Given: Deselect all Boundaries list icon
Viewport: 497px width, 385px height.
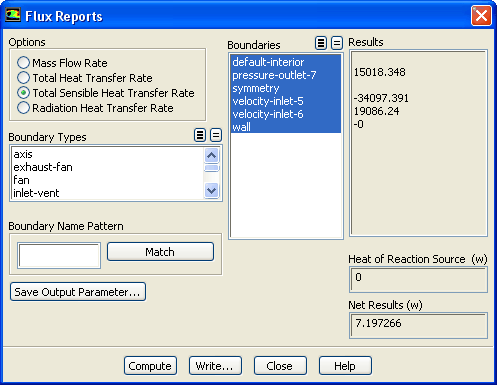Looking at the screenshot, I should pyautogui.click(x=337, y=43).
